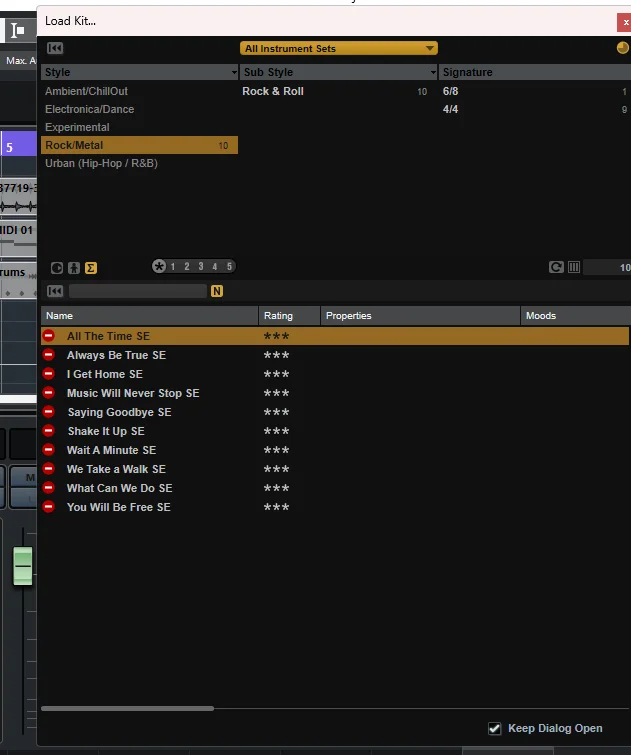Set rating filter to 3

(x=201, y=266)
